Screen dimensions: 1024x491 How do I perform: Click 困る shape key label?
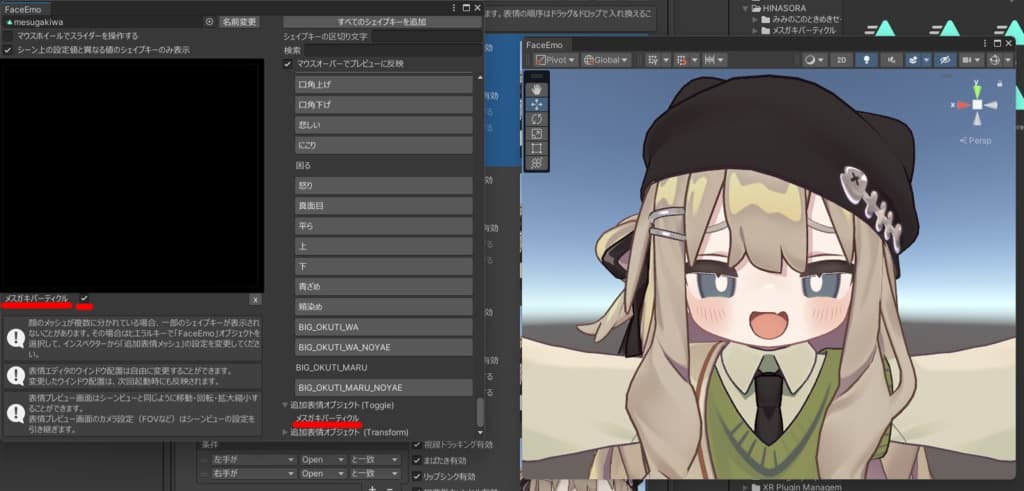[x=303, y=166]
